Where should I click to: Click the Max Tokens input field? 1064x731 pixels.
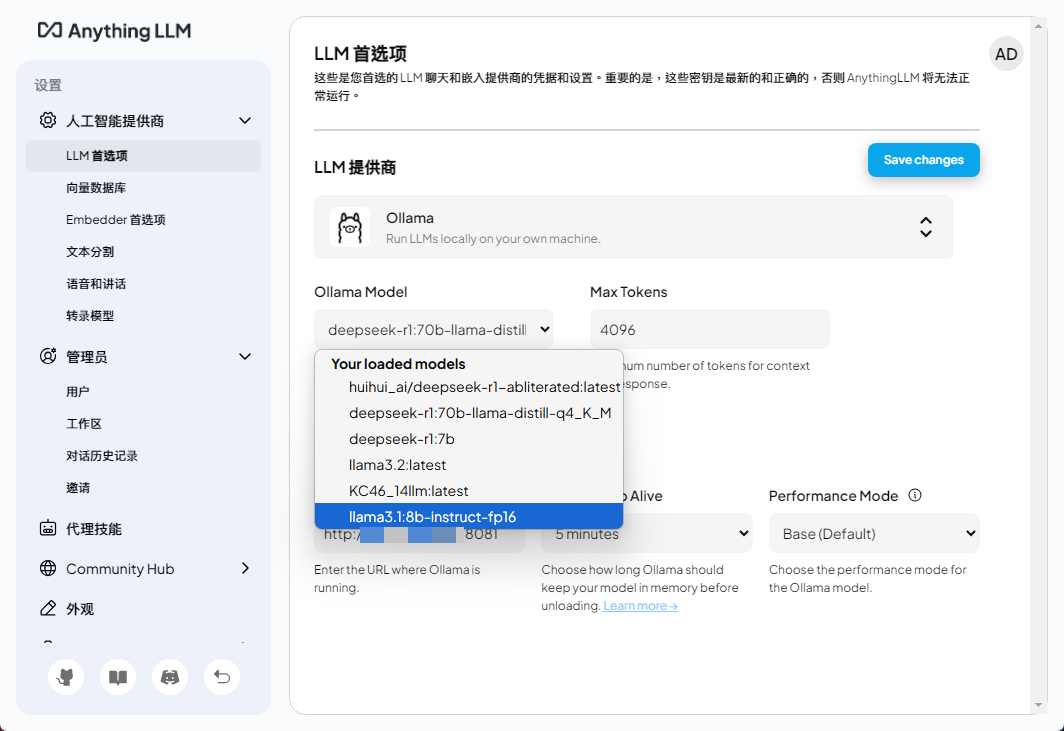[x=710, y=329]
